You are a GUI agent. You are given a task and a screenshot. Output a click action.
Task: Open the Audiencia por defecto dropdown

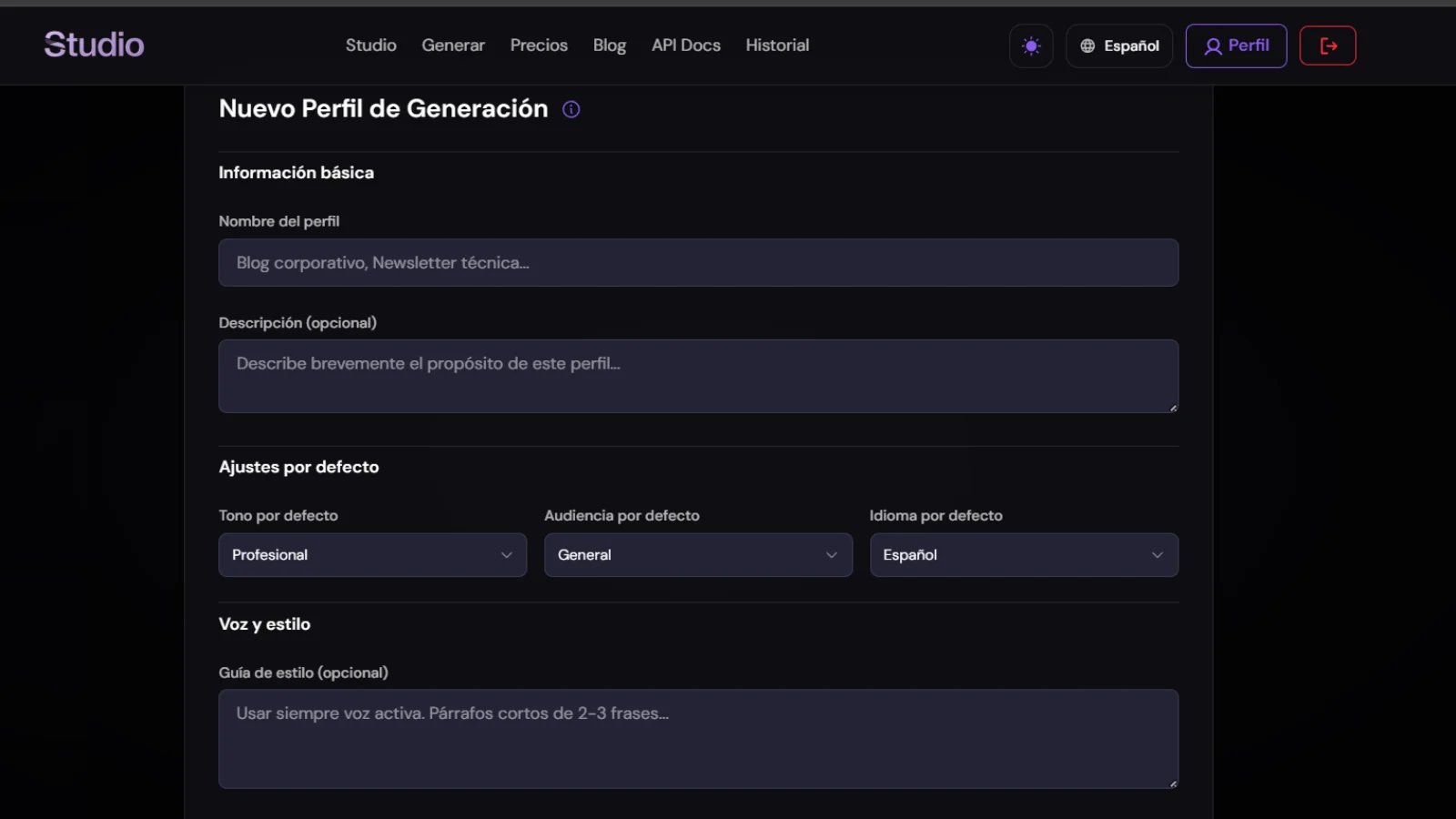click(698, 555)
